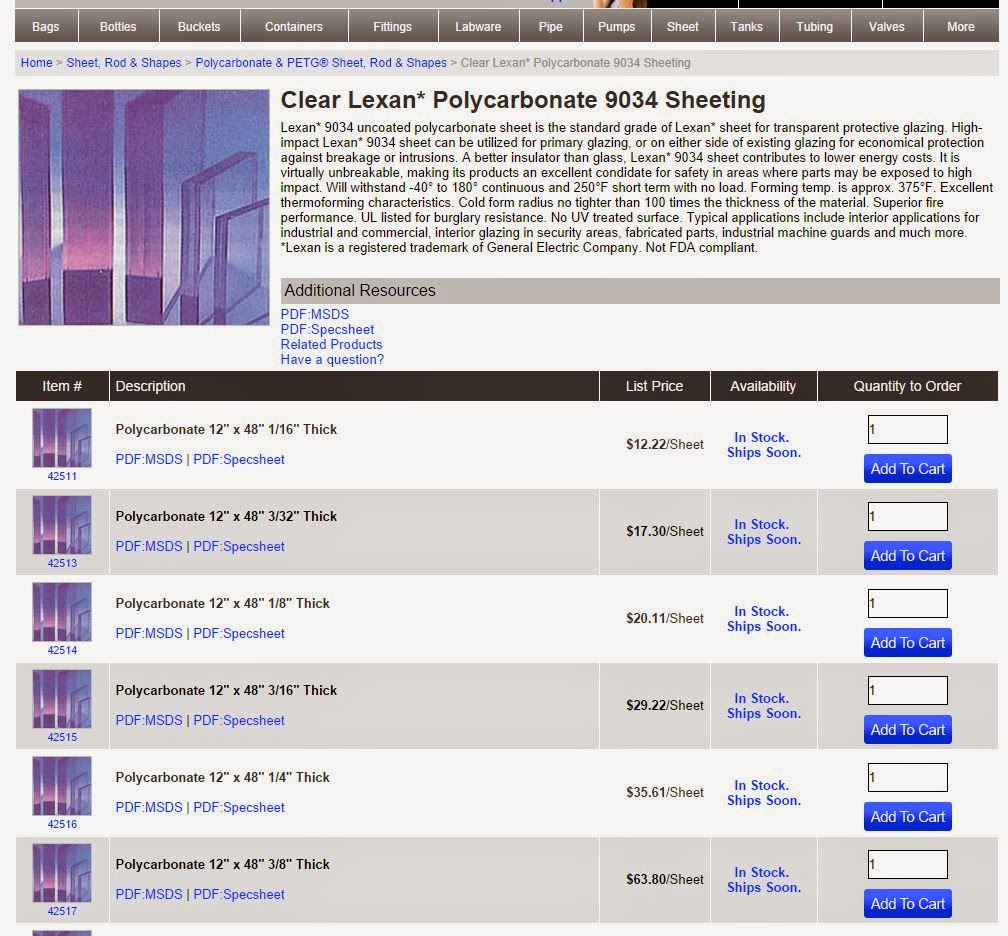Click item number 42515 link
The height and width of the screenshot is (936, 1008).
(62, 737)
